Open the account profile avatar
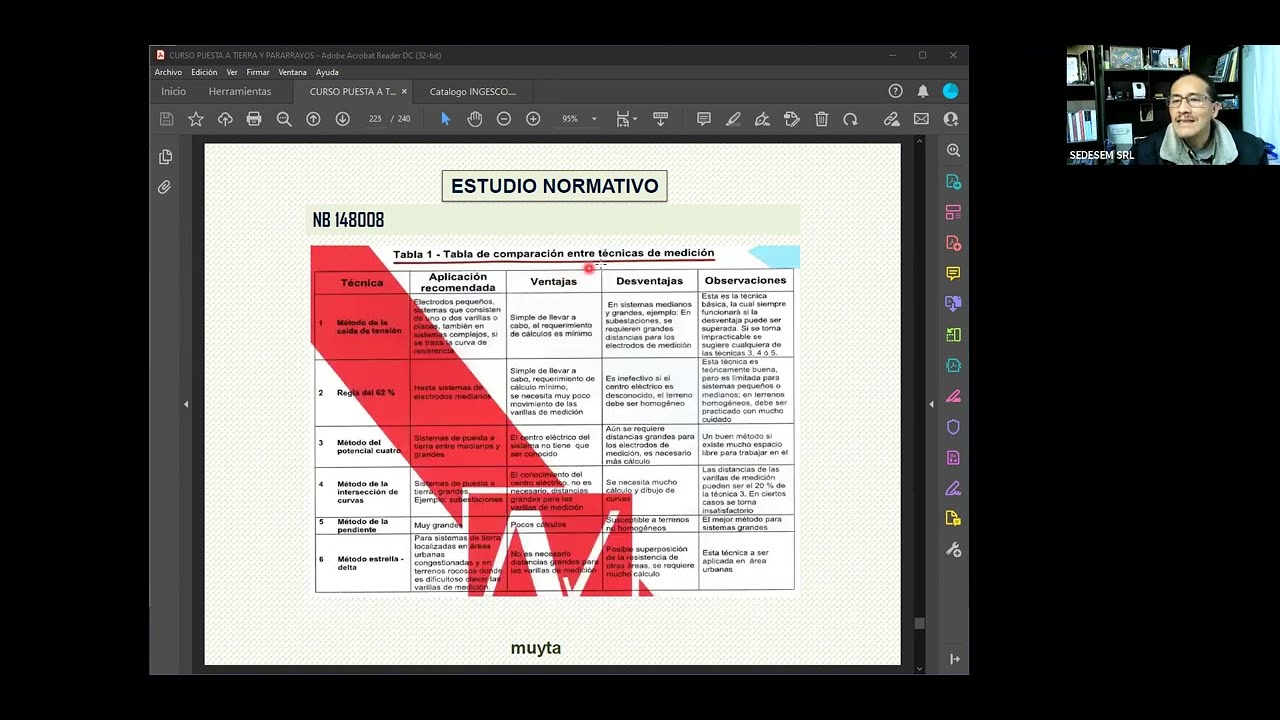 pos(950,91)
